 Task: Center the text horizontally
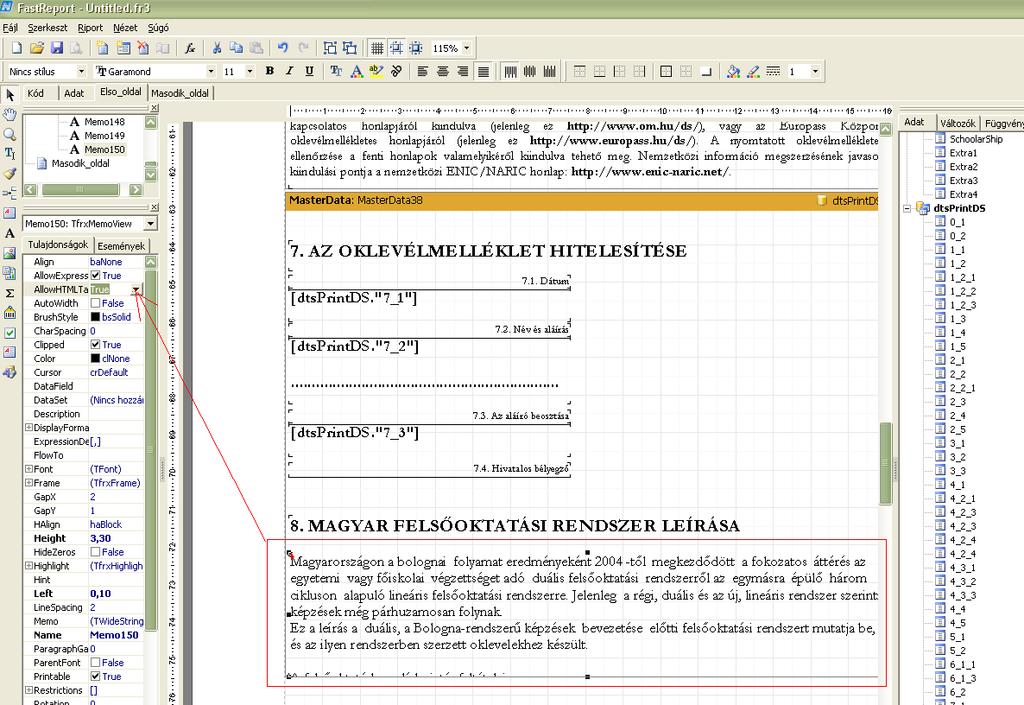[x=443, y=71]
